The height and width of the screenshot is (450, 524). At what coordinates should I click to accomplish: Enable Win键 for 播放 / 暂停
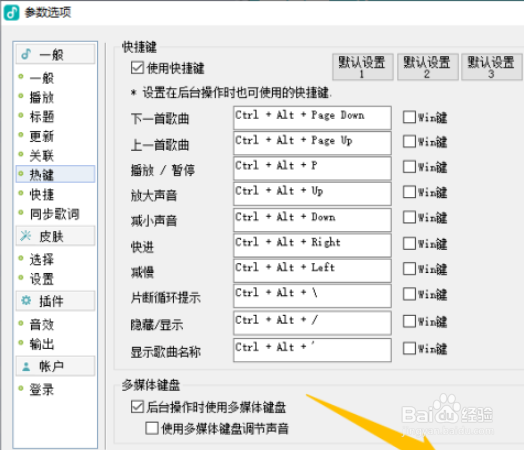409,167
